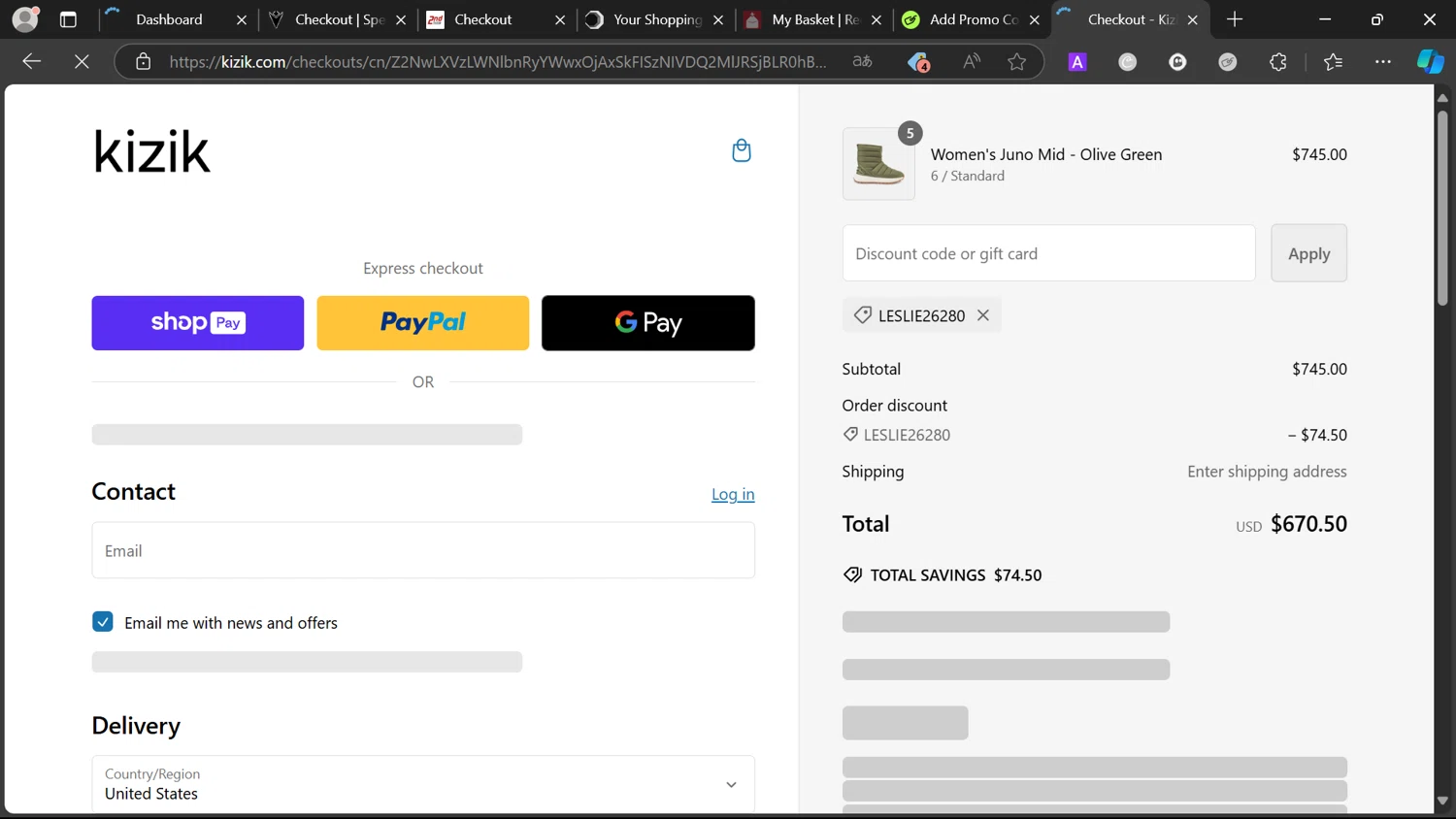Add this page to favorites star
Screen dimensions: 1456x819
[x=1016, y=61]
